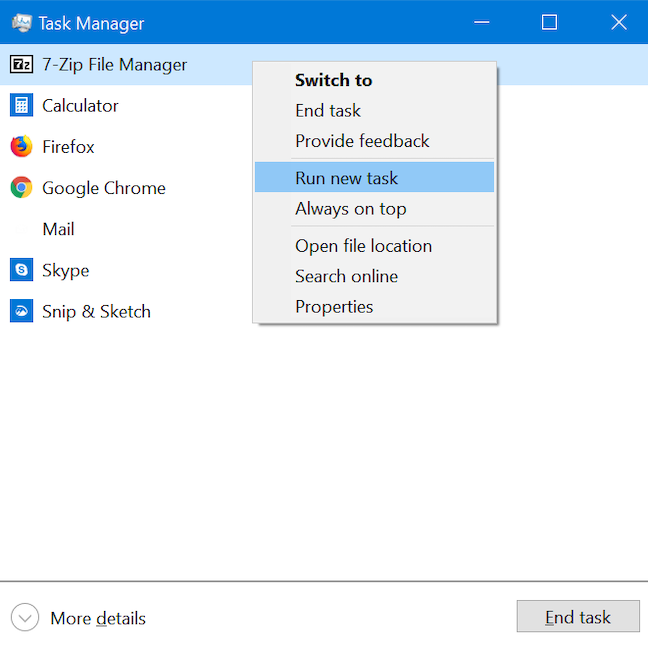Select Provide feedback menu entry
The width and height of the screenshot is (648, 648).
(374, 141)
